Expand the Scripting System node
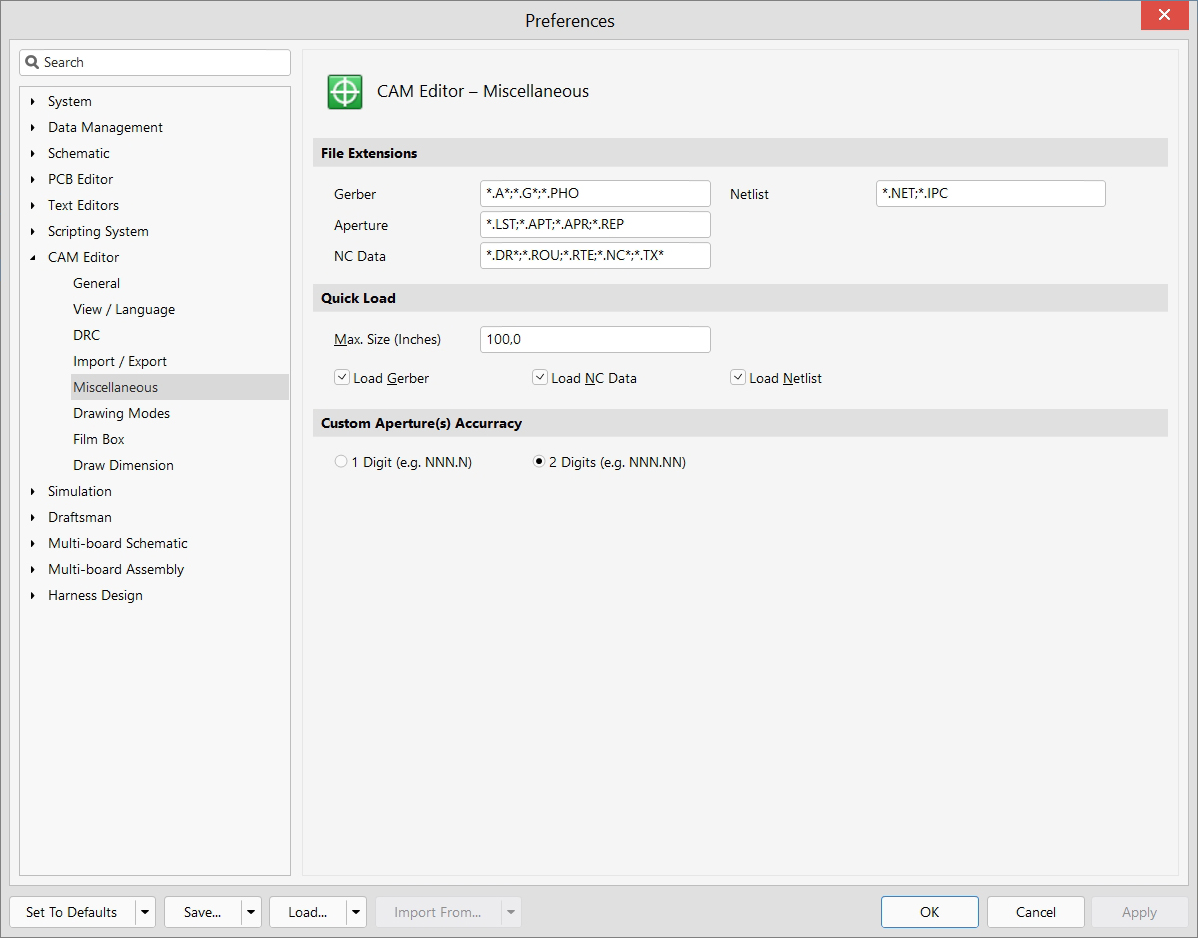This screenshot has height=938, width=1198. click(x=33, y=231)
